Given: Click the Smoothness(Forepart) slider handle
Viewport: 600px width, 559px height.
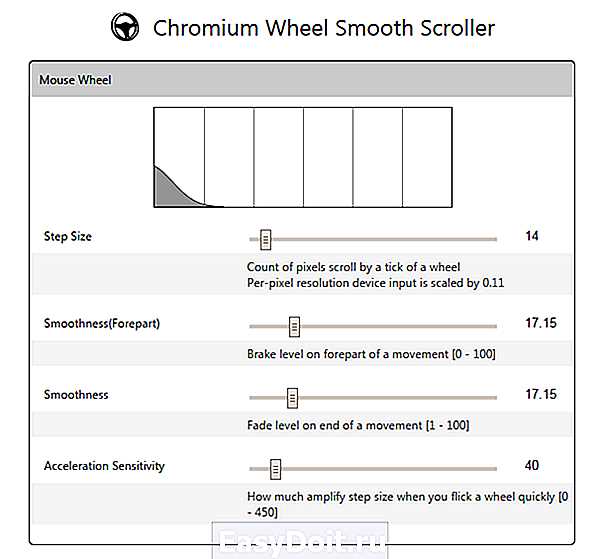Looking at the screenshot, I should pyautogui.click(x=294, y=327).
